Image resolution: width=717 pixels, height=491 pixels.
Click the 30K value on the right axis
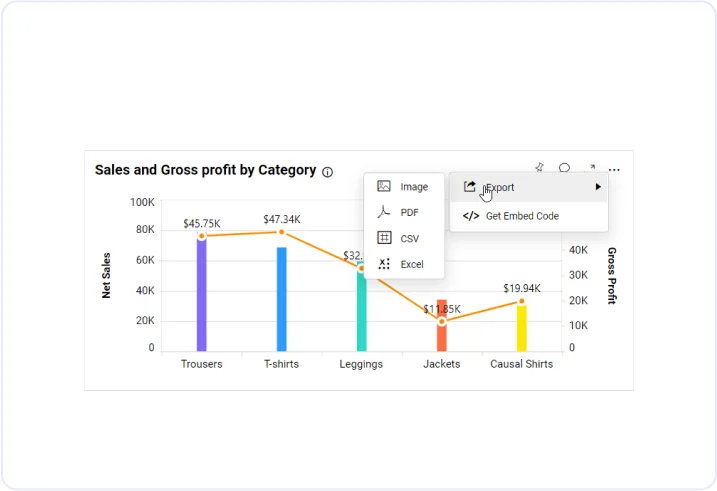578,275
